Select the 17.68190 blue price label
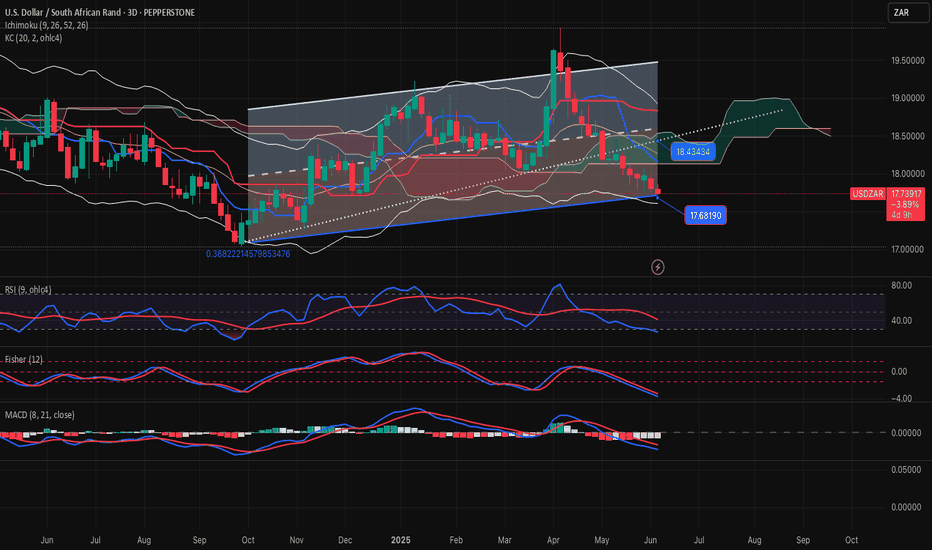Viewport: 932px width, 550px height. (x=706, y=215)
